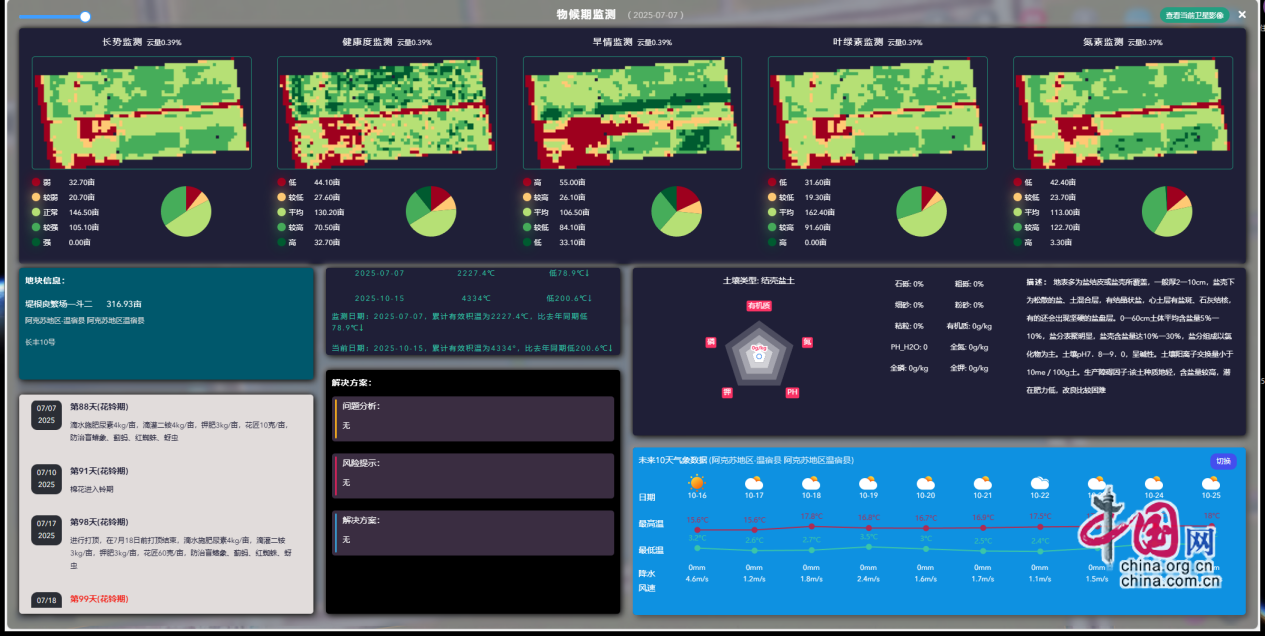
Task: Click the PH label on soil radar chart
Action: click(792, 393)
